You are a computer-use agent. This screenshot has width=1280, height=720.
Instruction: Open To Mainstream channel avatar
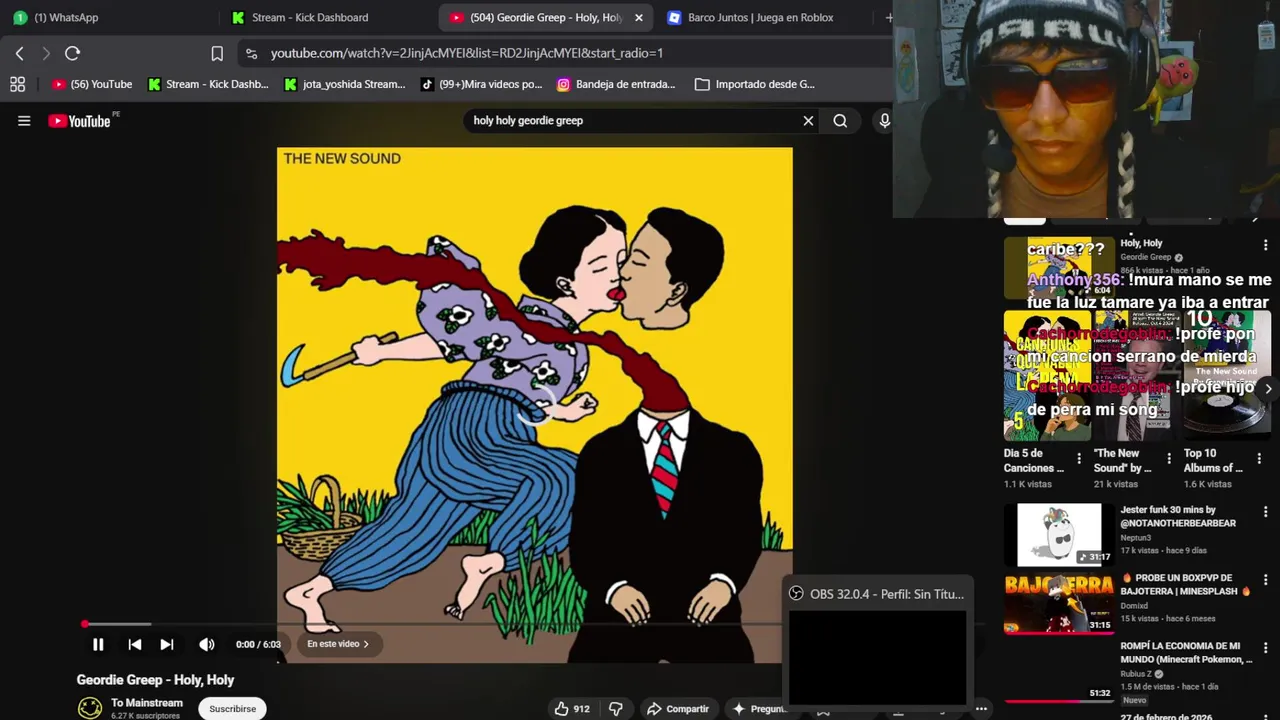(x=90, y=708)
